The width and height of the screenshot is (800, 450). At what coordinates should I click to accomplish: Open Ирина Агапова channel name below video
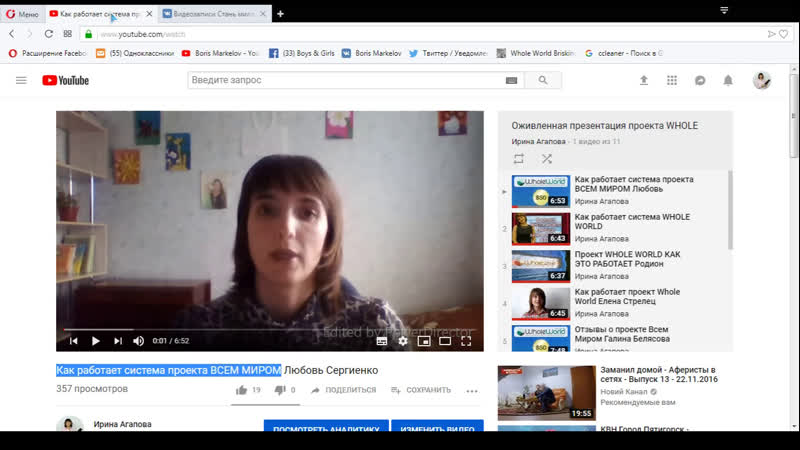coord(122,424)
